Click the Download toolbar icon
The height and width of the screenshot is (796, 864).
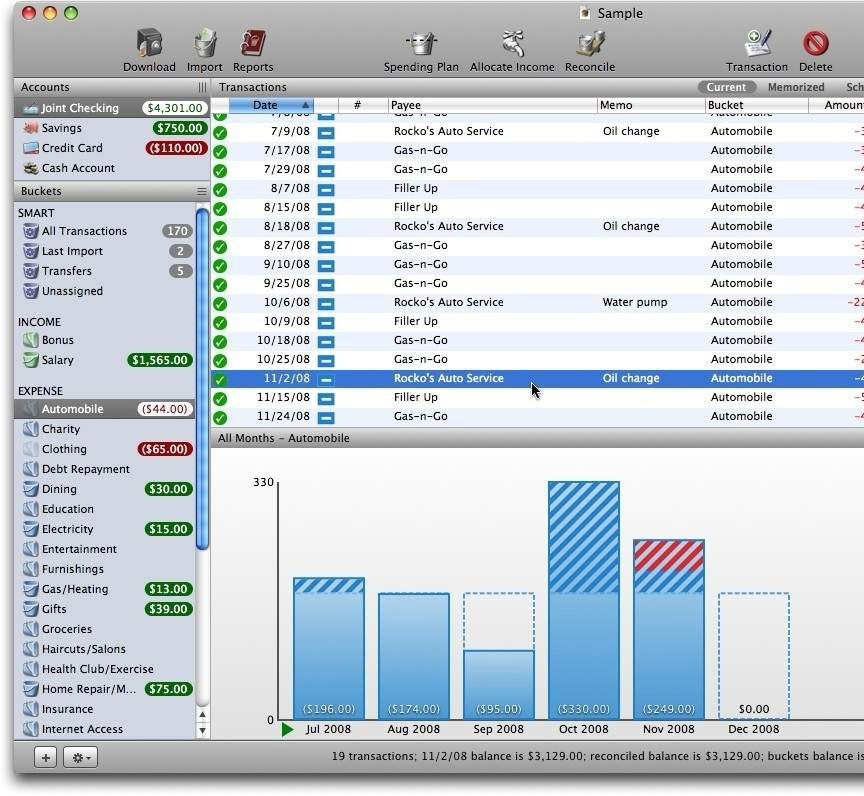pos(149,45)
